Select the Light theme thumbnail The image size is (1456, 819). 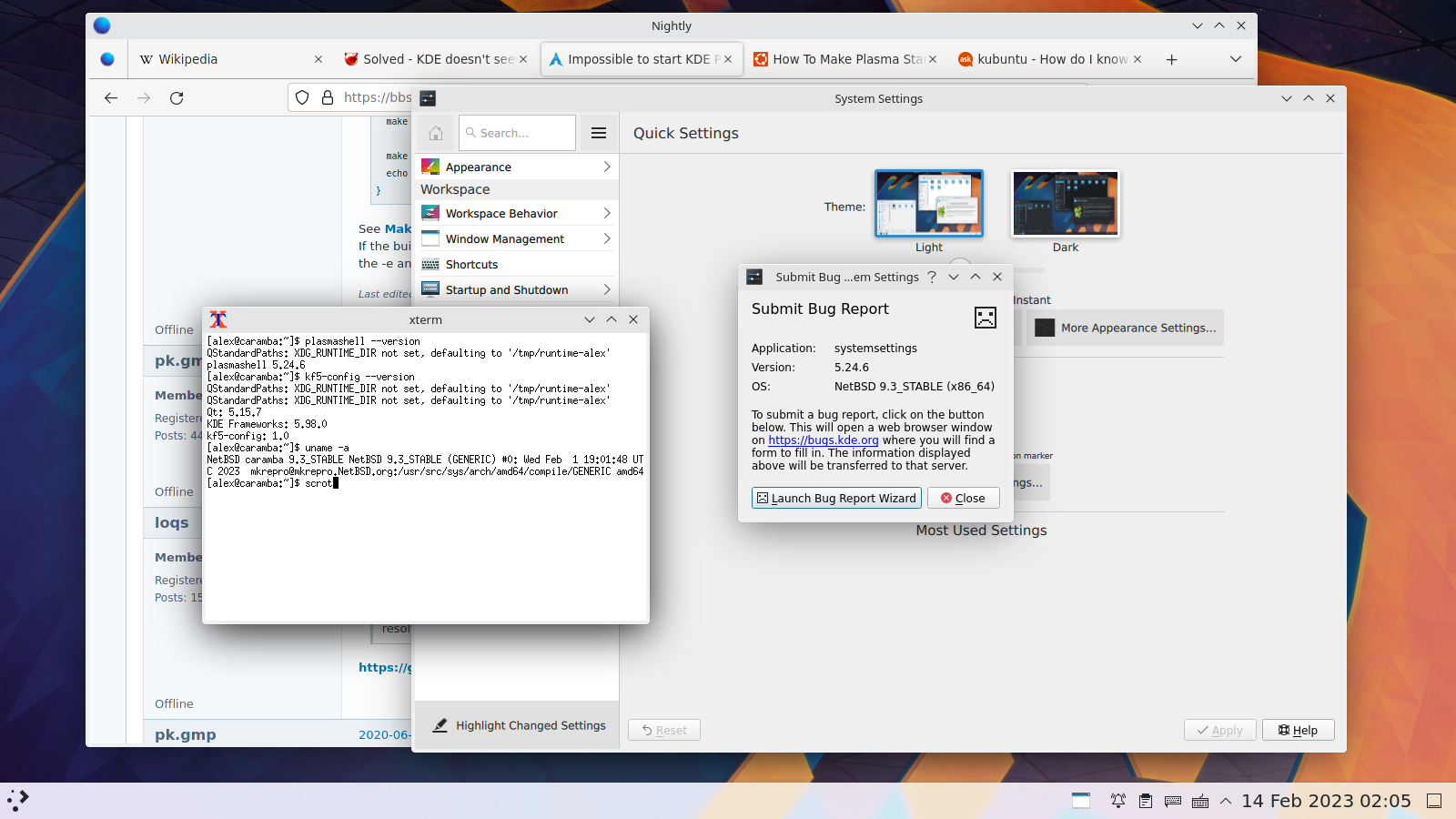929,204
